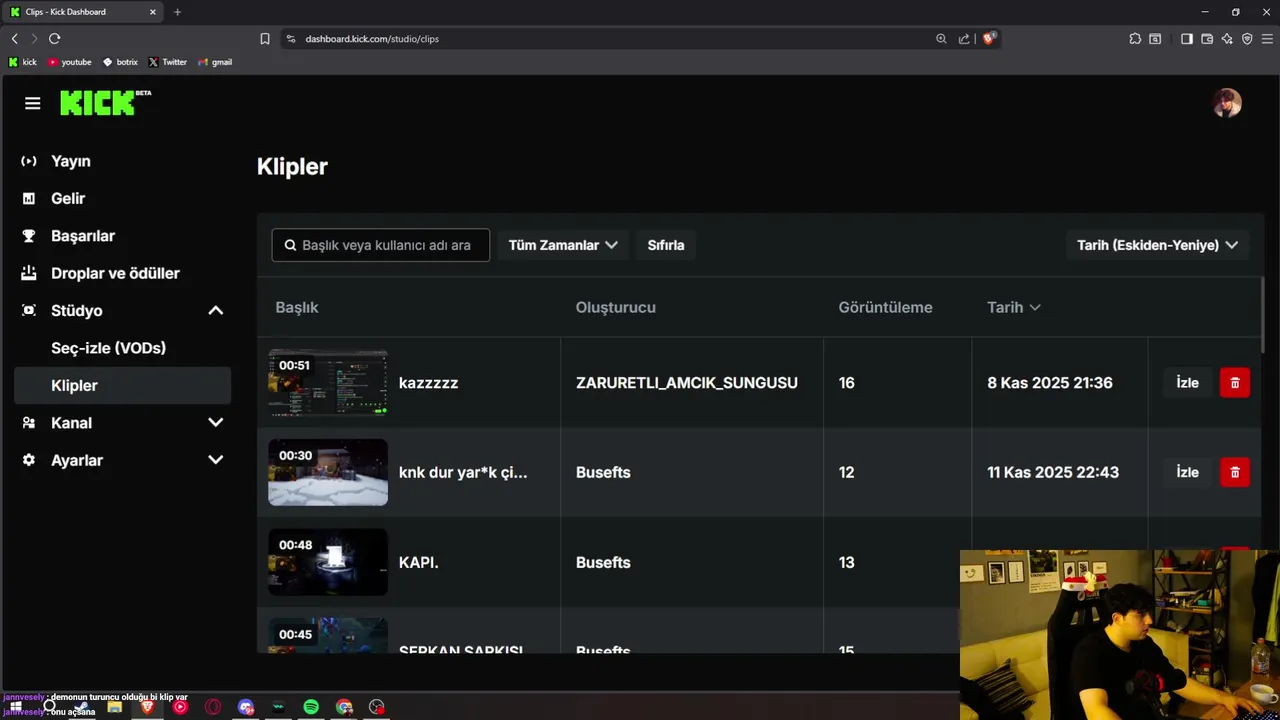Open the KAPI. clip thumbnail

(x=328, y=562)
